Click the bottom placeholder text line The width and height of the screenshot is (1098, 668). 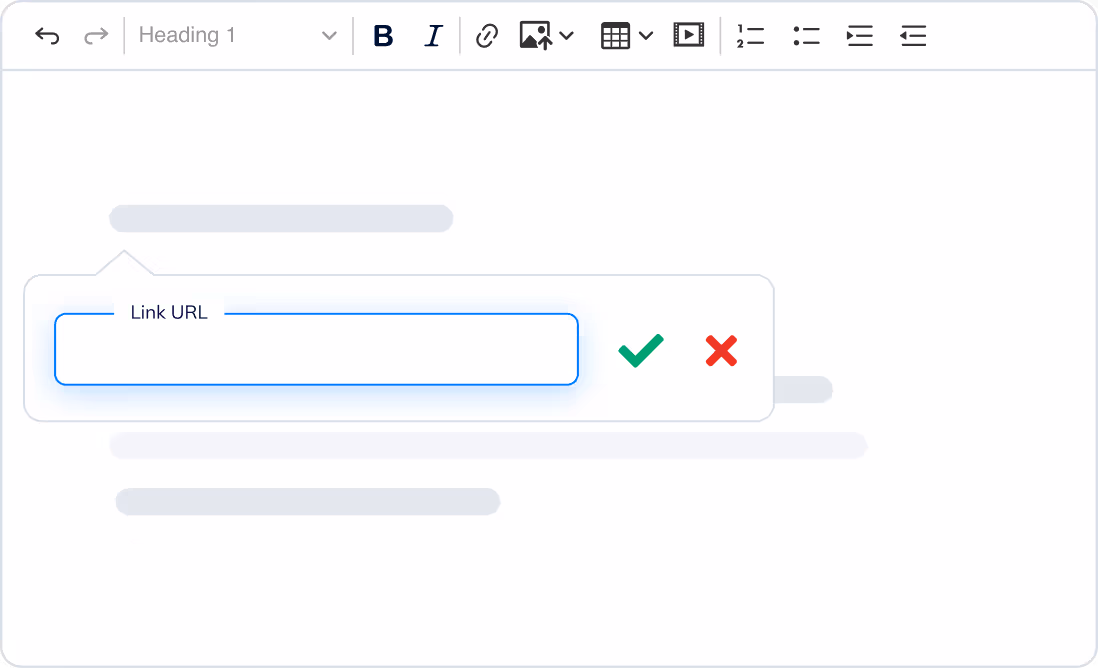[x=308, y=502]
